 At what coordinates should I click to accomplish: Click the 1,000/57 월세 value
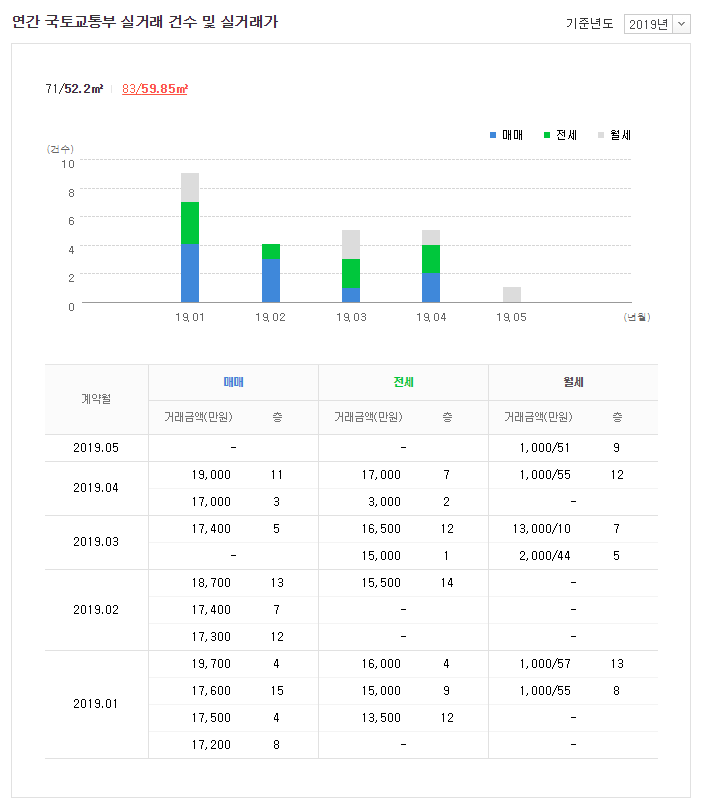pyautogui.click(x=545, y=664)
